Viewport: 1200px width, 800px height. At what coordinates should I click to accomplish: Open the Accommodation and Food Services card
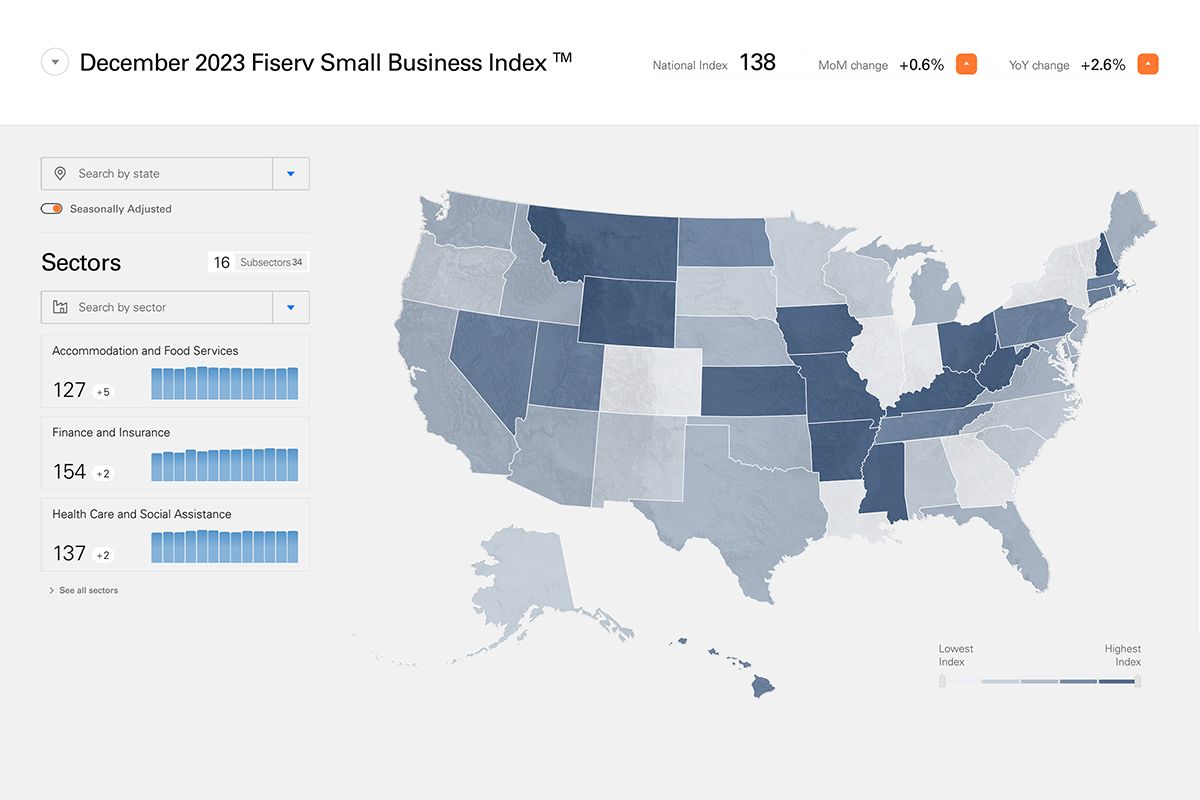[x=175, y=371]
